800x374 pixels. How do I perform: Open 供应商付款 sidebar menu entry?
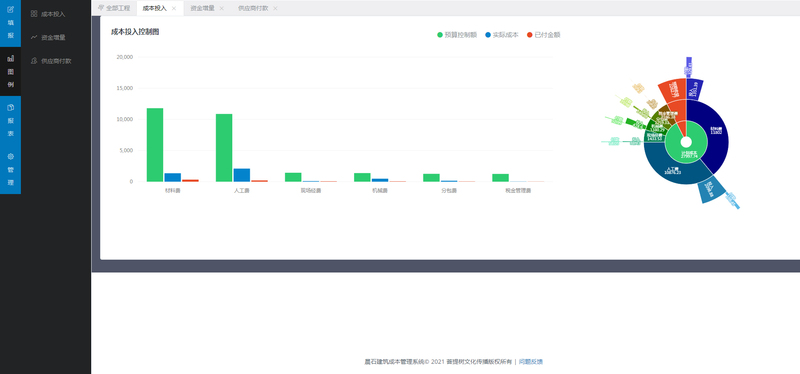pos(56,61)
